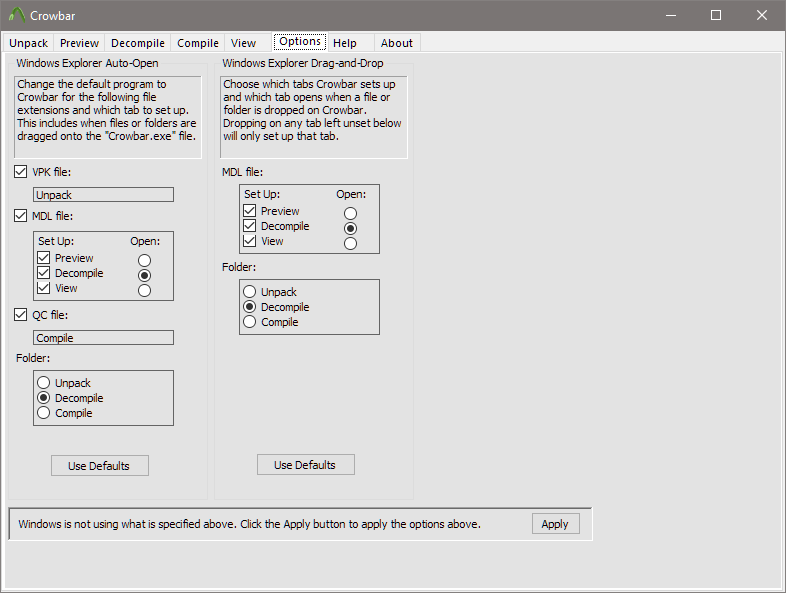Viewport: 786px width, 593px height.
Task: Select the Options tab
Action: [300, 41]
